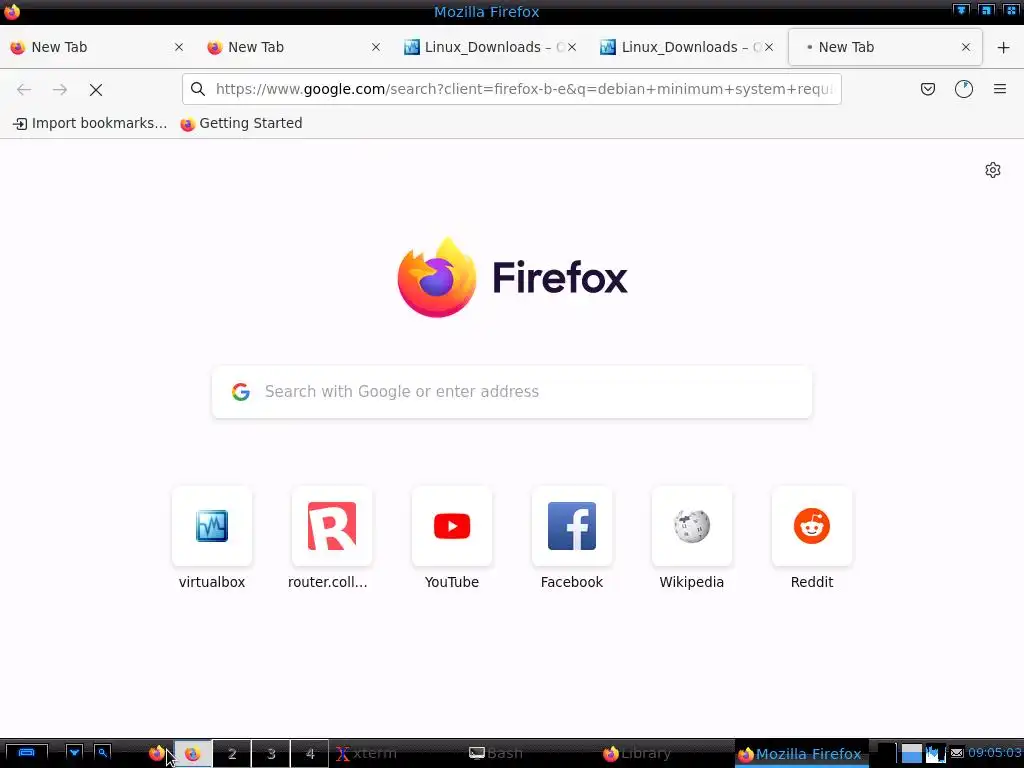Click the titlebar shade window button
This screenshot has height=768, width=1024.
coord(961,10)
